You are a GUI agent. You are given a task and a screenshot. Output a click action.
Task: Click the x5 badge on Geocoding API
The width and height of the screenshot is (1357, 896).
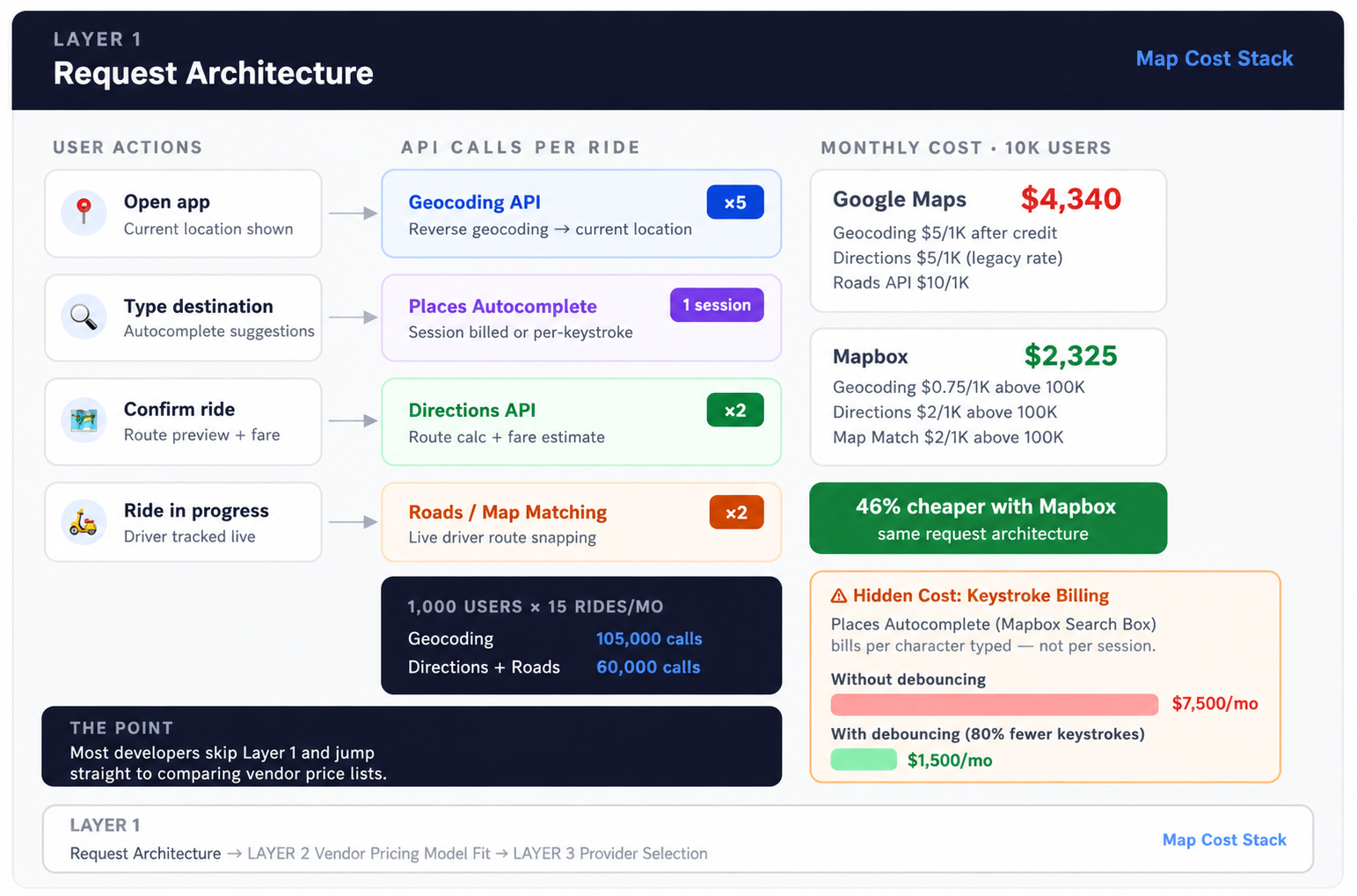735,202
